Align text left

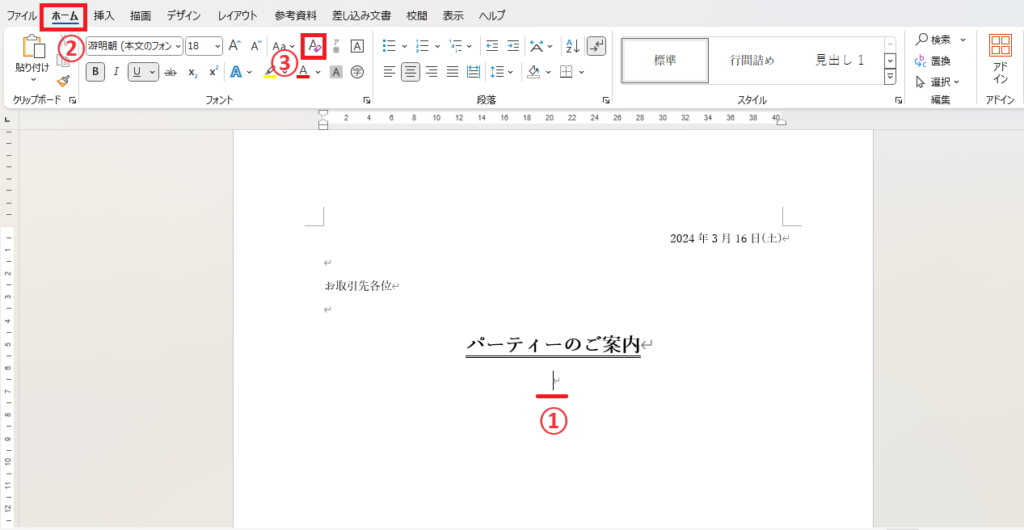coord(389,72)
